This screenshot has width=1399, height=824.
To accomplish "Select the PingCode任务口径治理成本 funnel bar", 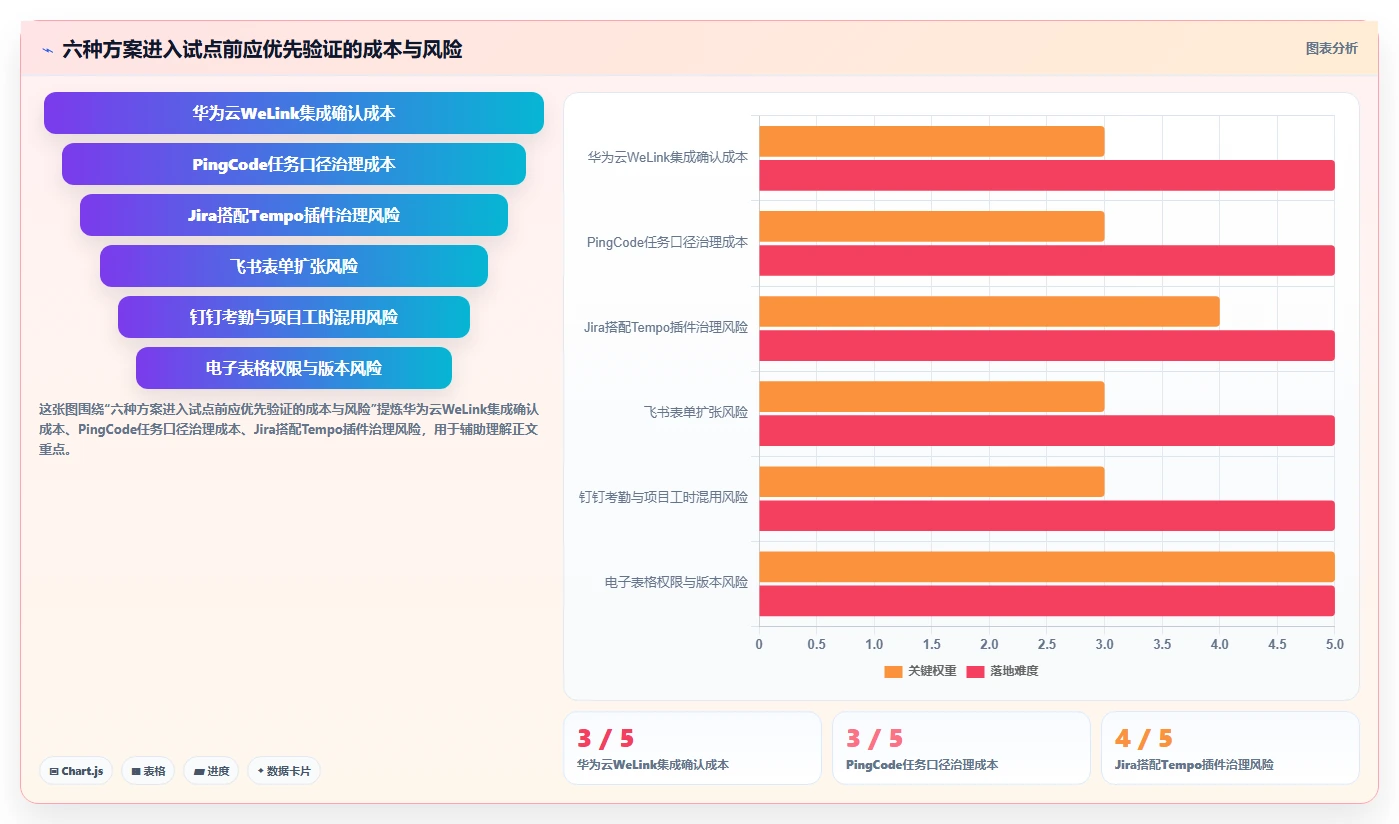I will click(294, 164).
